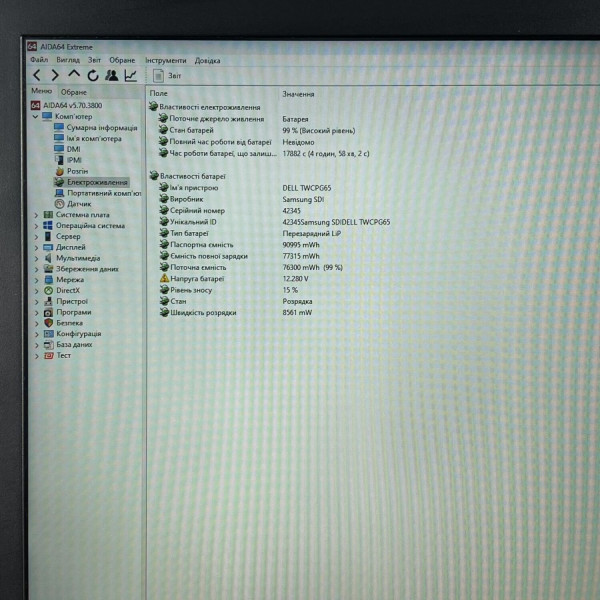The width and height of the screenshot is (600, 600).
Task: Expand the Операційна система node
Action: click(x=36, y=226)
